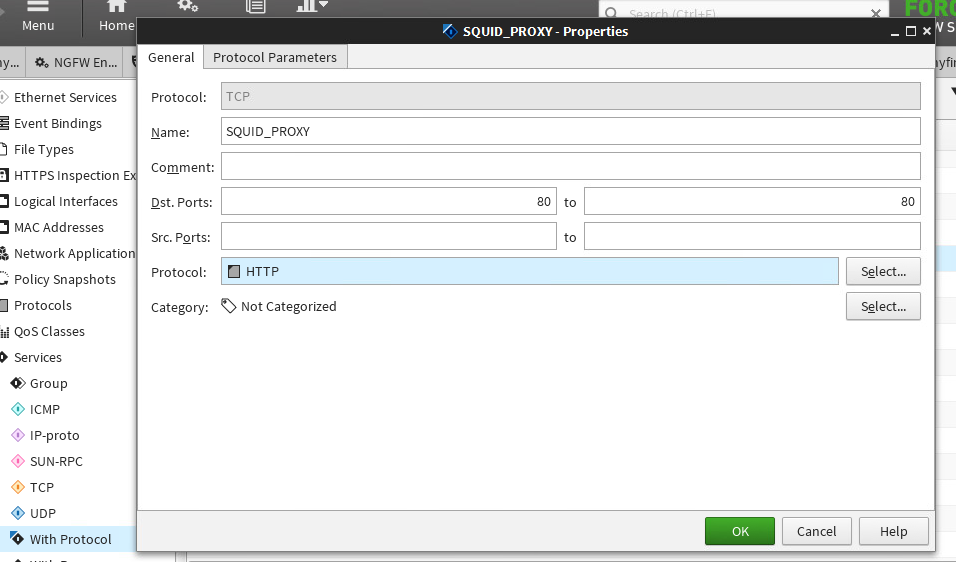Click the With Protocol tree icon
Screen dimensions: 956x562
[x=18, y=539]
